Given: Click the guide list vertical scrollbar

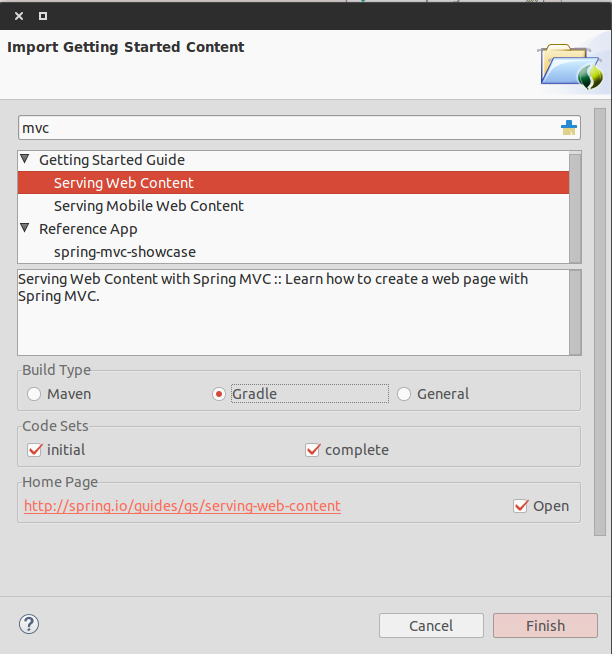Looking at the screenshot, I should click(575, 207).
